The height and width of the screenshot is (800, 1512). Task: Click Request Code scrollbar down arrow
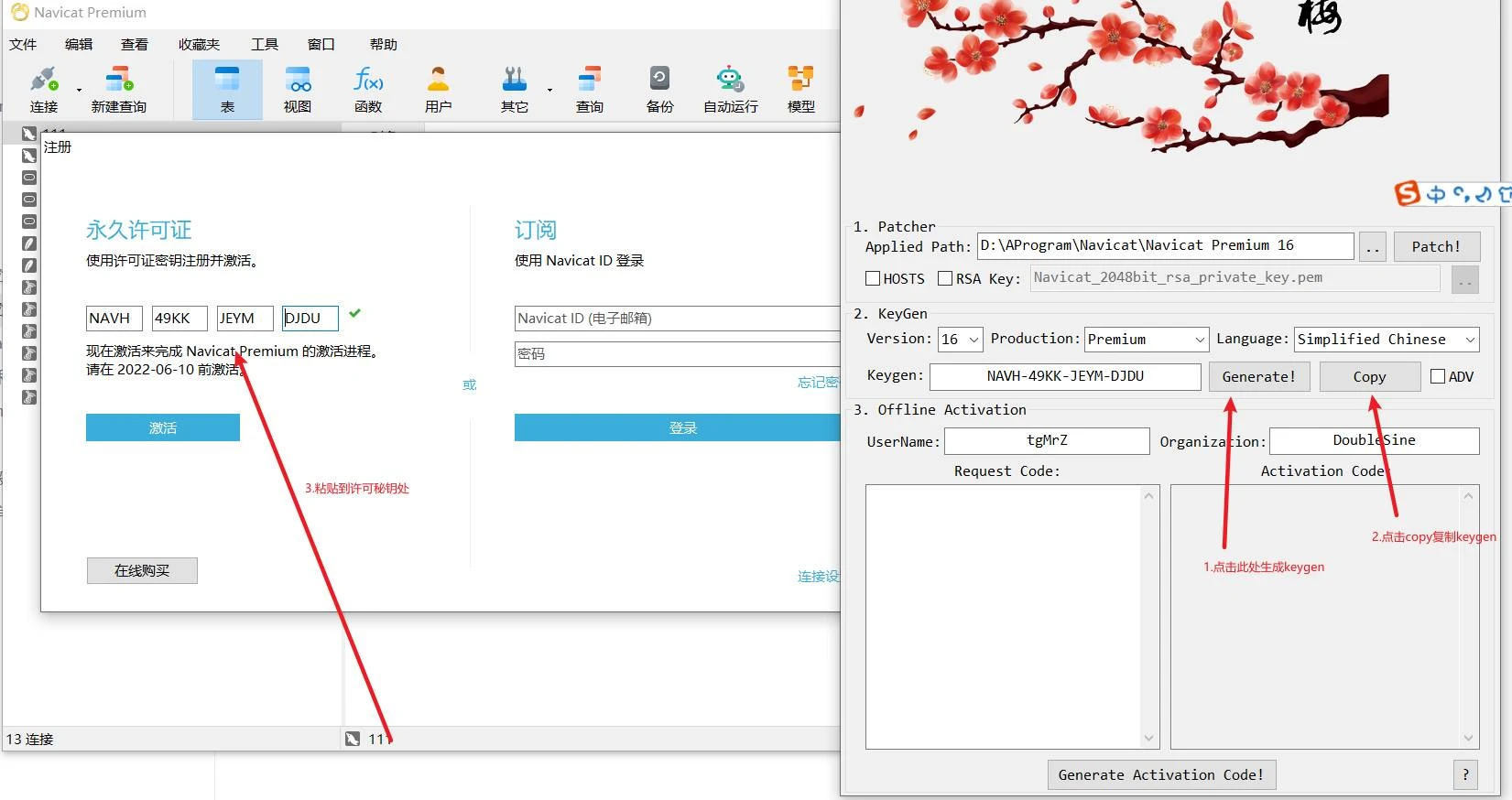tap(1149, 738)
